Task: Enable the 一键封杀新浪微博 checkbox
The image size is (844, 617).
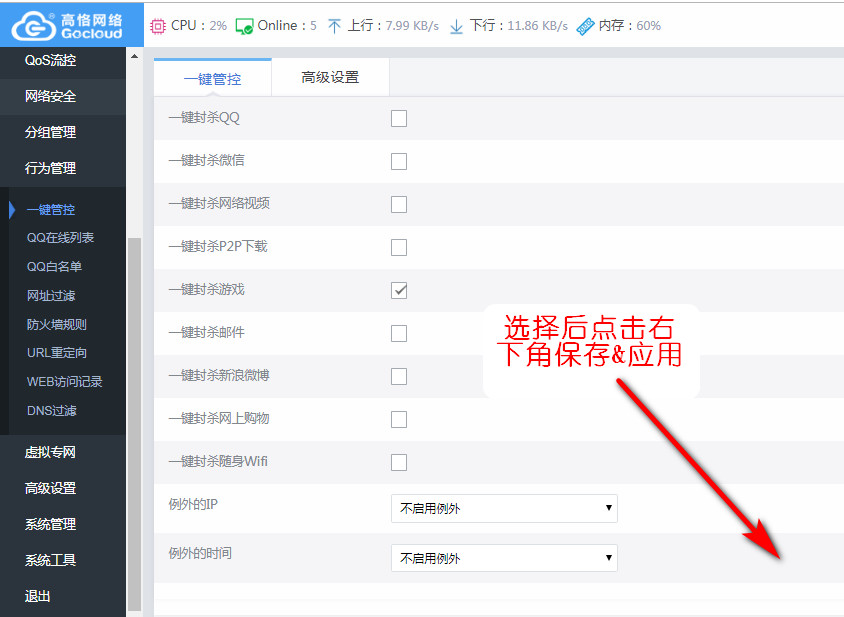Action: (399, 376)
